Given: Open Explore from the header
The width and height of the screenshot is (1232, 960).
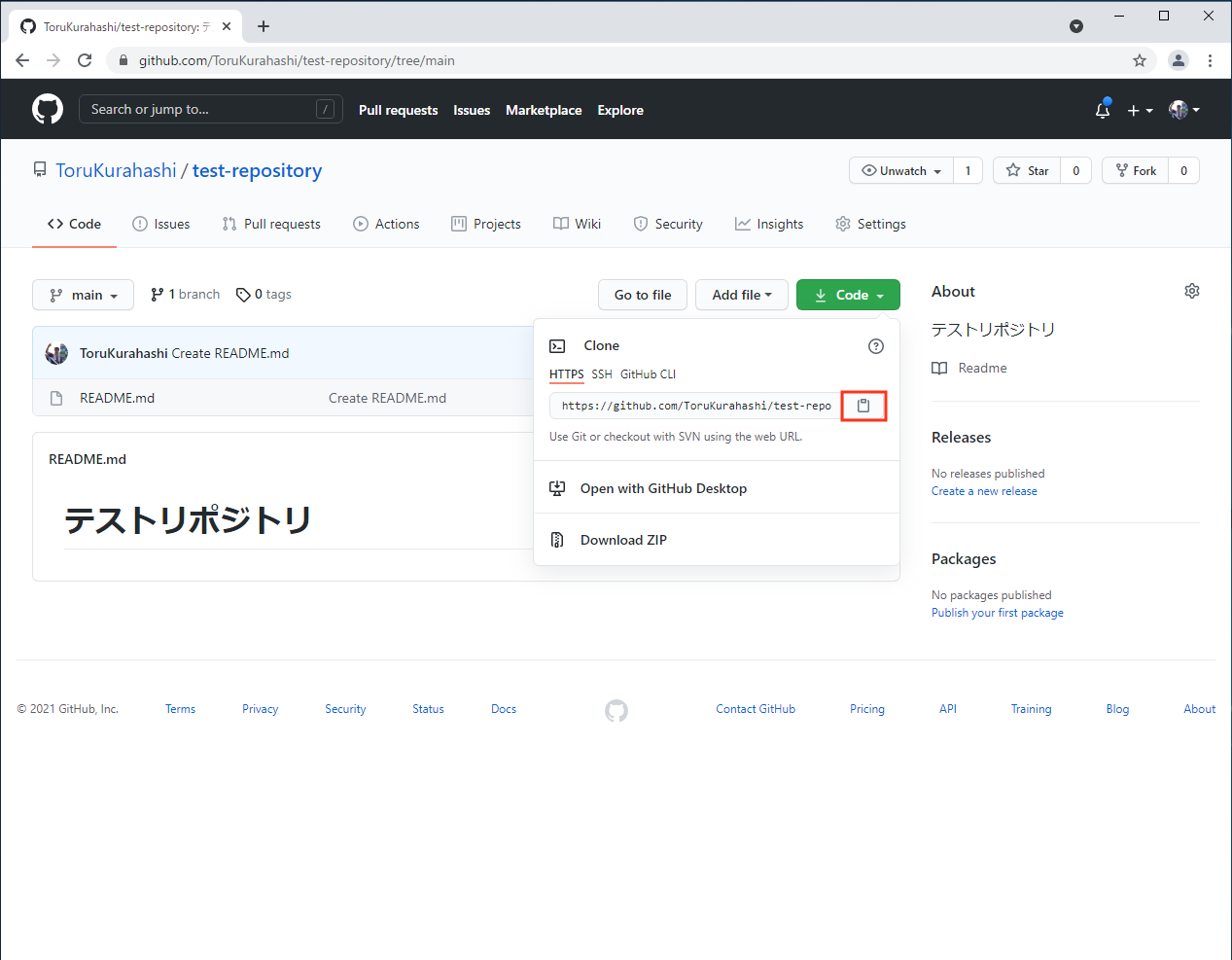Looking at the screenshot, I should pyautogui.click(x=620, y=110).
